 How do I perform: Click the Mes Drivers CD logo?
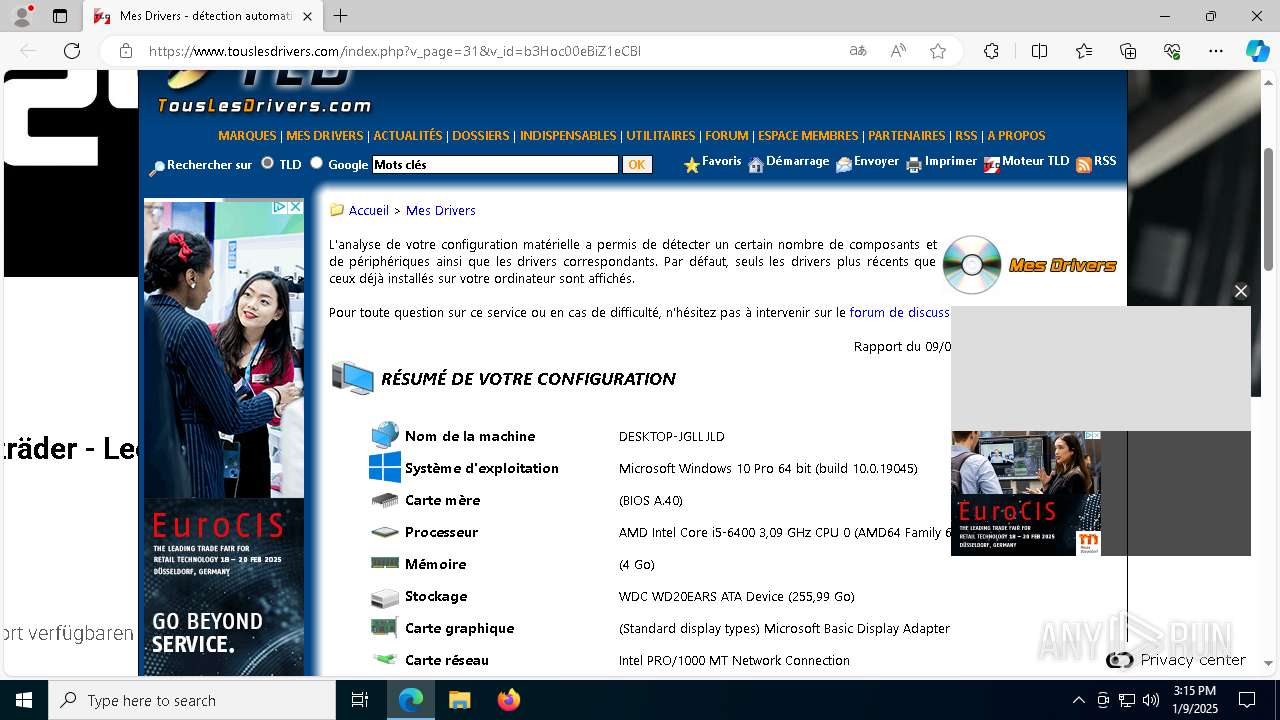[972, 265]
